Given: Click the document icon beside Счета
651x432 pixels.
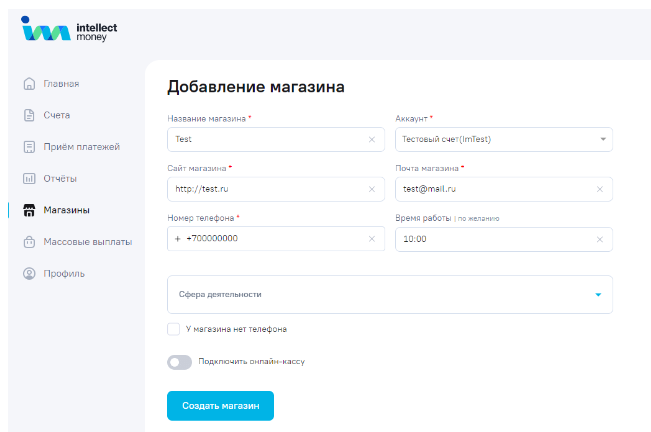Looking at the screenshot, I should 29,115.
